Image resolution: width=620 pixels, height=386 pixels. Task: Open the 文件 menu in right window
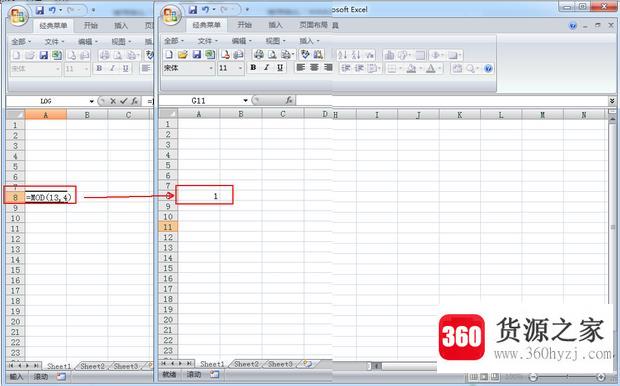pyautogui.click(x=207, y=41)
